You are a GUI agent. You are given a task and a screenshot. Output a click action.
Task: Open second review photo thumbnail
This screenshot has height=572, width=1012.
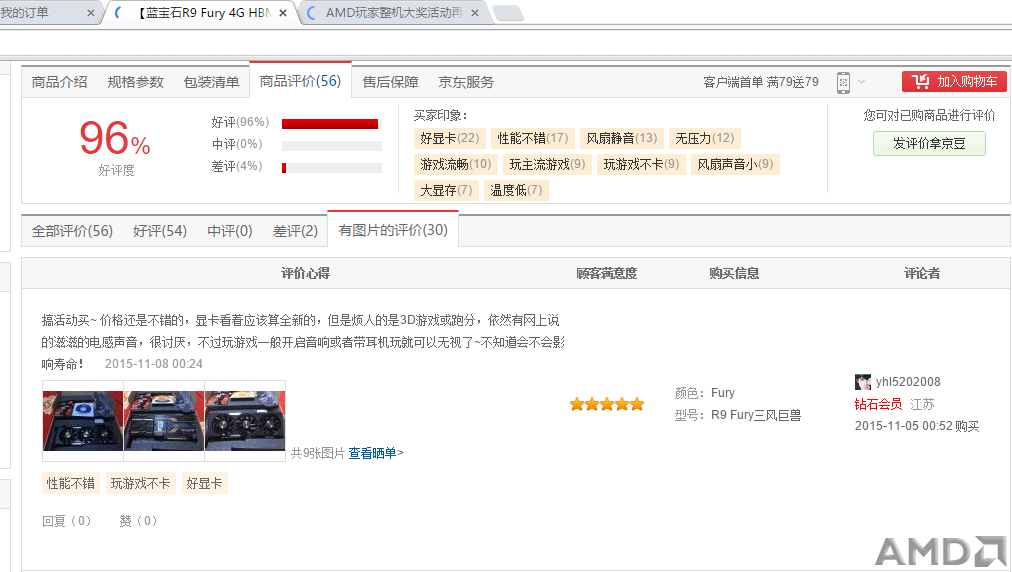tap(164, 421)
